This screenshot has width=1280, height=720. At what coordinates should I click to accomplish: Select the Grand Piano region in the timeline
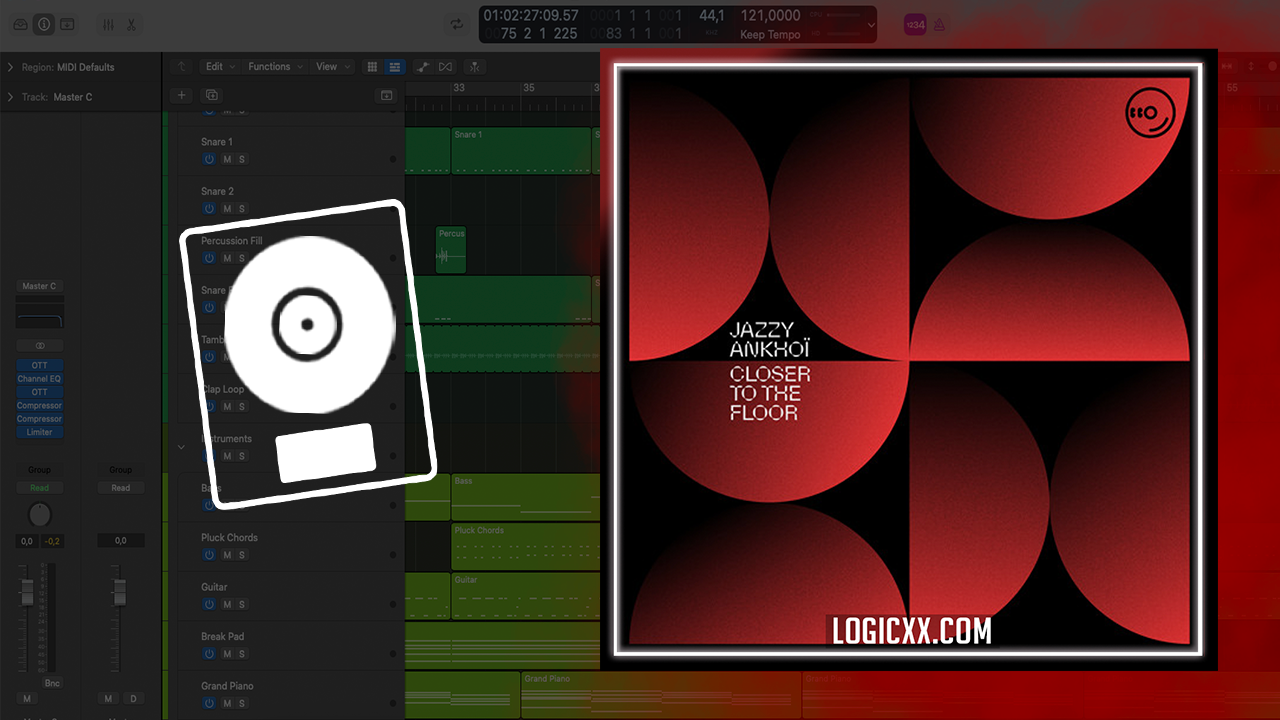[660, 694]
